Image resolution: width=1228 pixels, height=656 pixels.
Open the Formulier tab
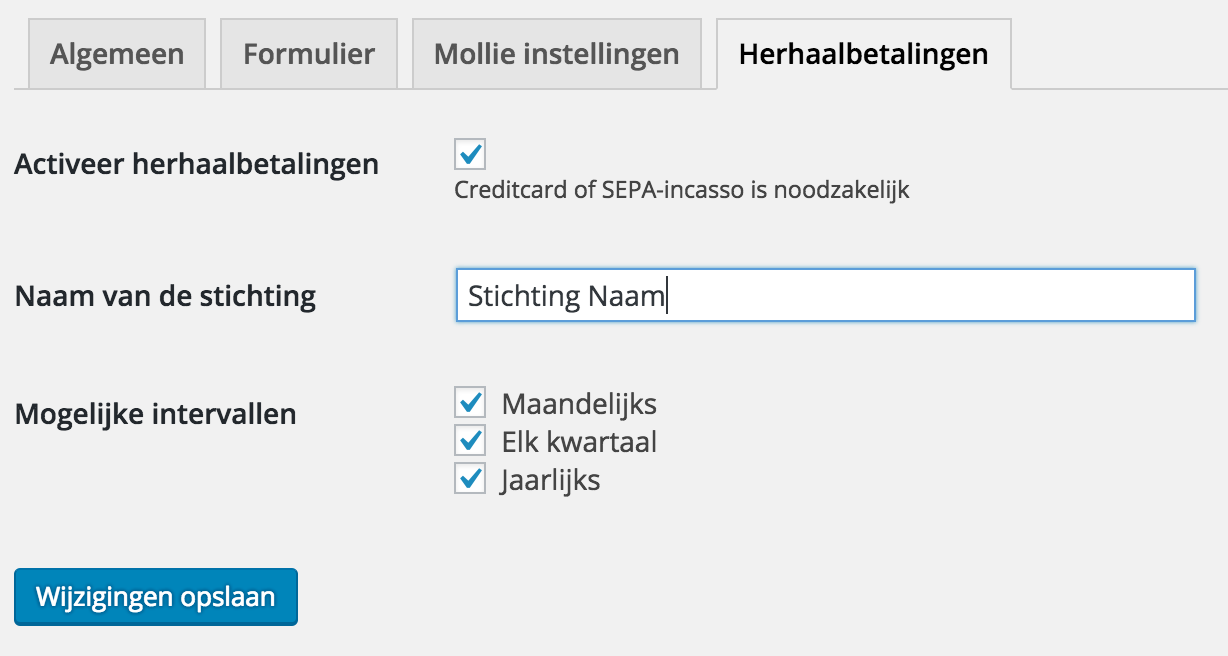(309, 54)
